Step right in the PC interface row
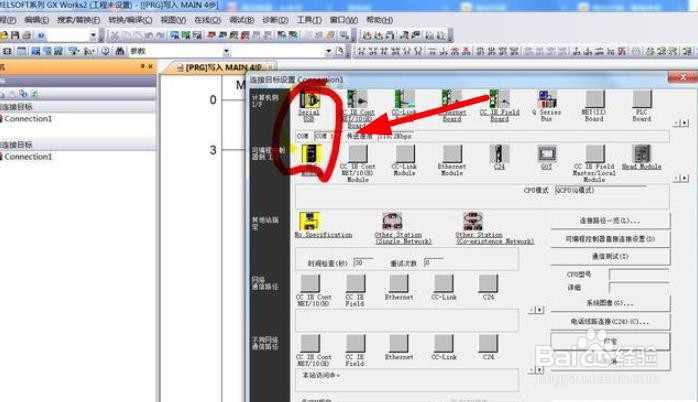Screen dimensions: 698x402 (x=685, y=123)
